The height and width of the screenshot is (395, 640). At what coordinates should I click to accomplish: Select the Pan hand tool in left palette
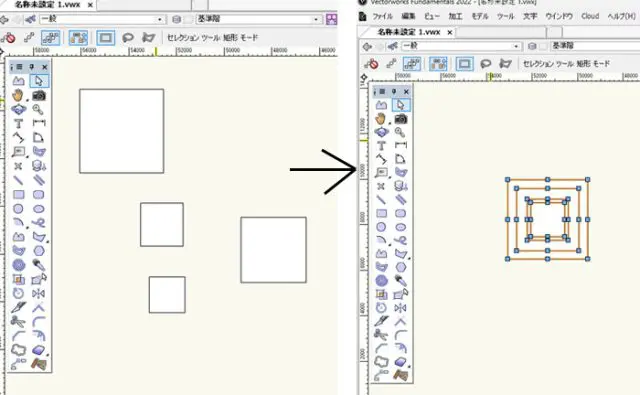point(18,95)
